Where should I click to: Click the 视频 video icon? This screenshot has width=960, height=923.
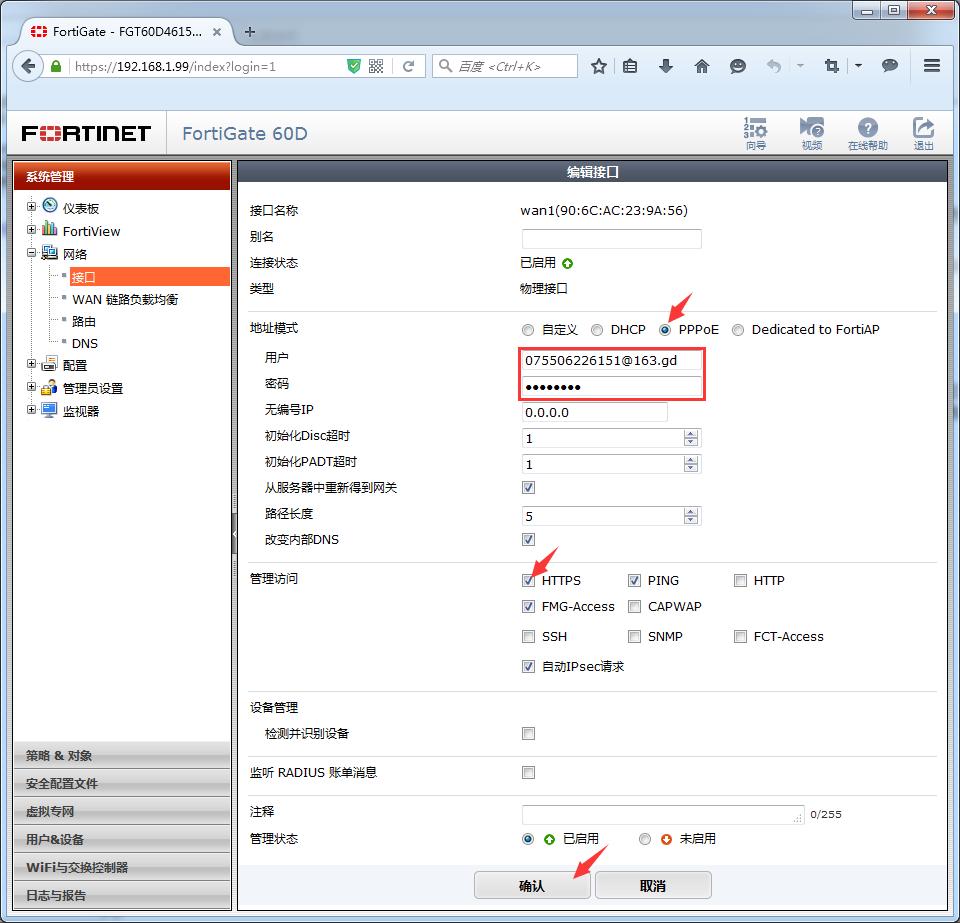point(811,133)
